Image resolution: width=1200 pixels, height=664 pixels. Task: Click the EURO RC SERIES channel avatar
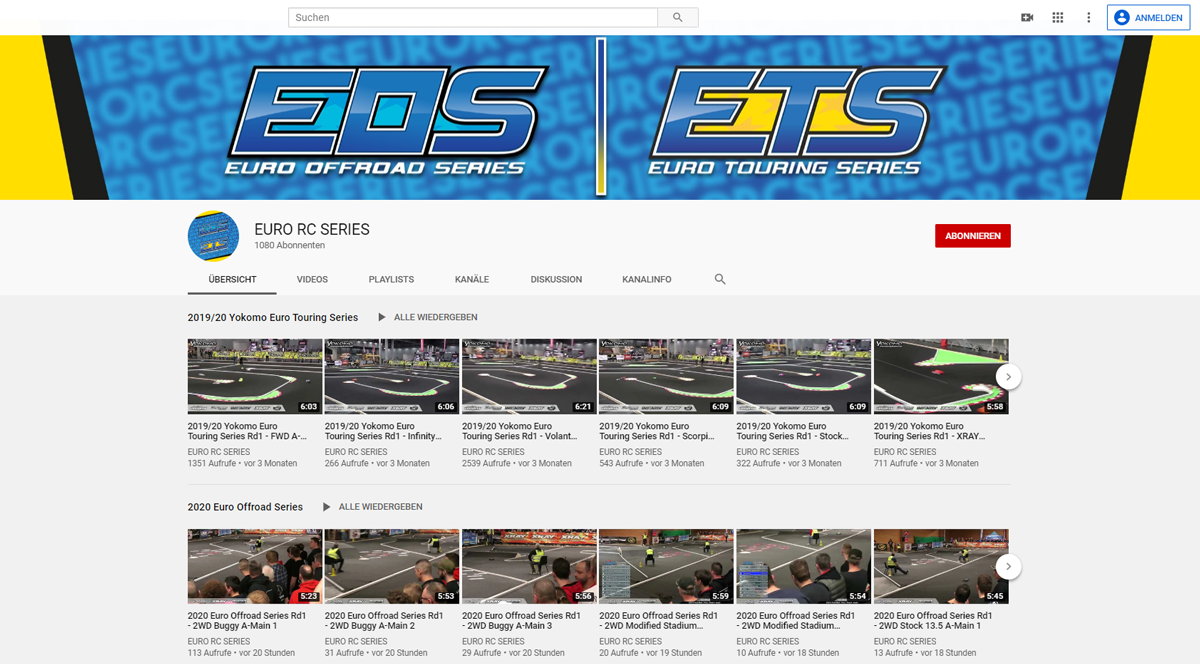[213, 237]
